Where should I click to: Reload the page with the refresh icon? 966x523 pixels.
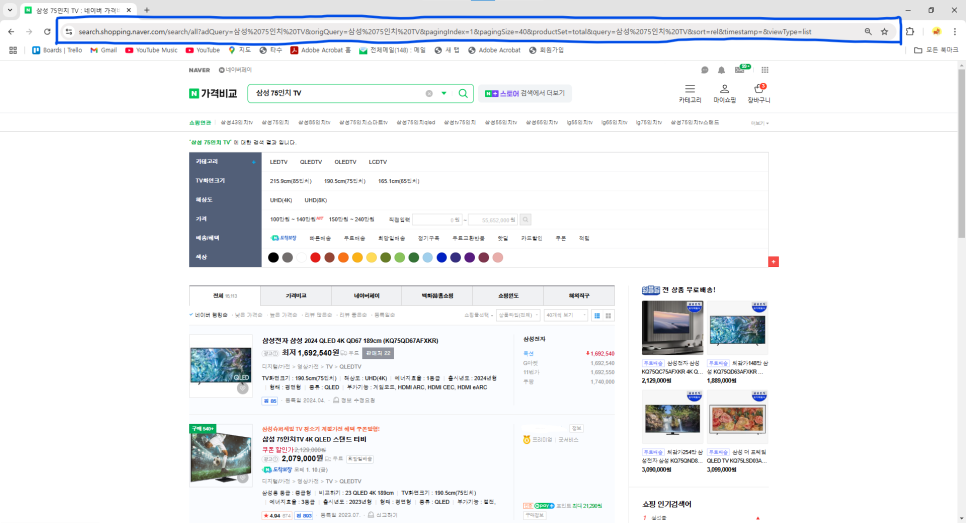(47, 31)
